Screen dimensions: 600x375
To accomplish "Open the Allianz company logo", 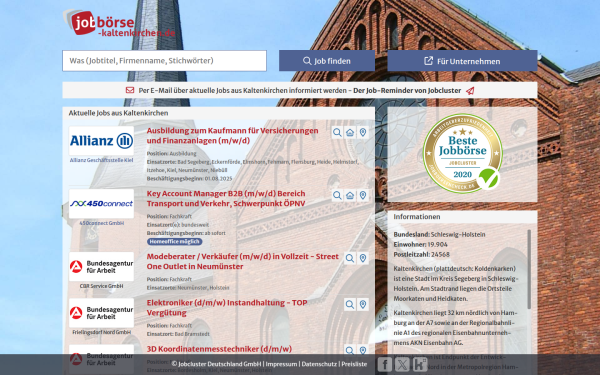I will [101, 140].
